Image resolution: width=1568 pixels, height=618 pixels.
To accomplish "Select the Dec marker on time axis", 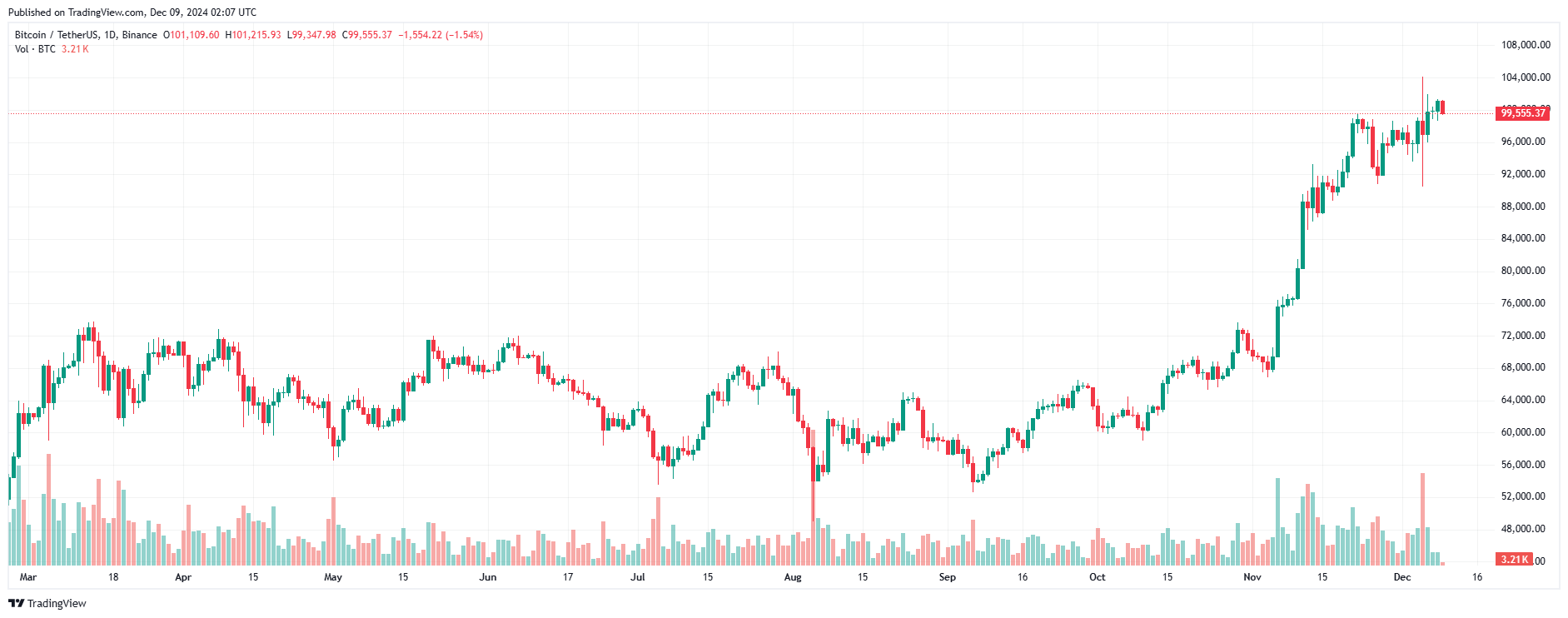I will tap(1402, 577).
